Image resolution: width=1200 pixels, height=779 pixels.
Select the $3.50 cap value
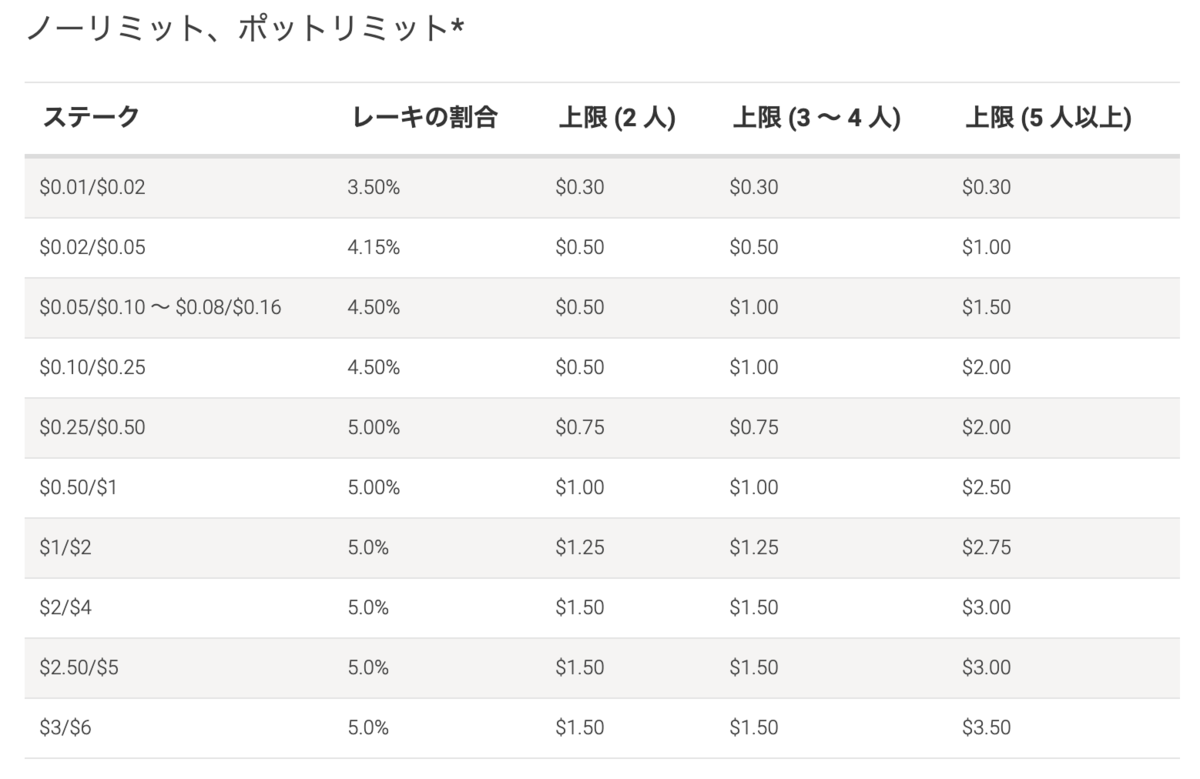coord(986,727)
